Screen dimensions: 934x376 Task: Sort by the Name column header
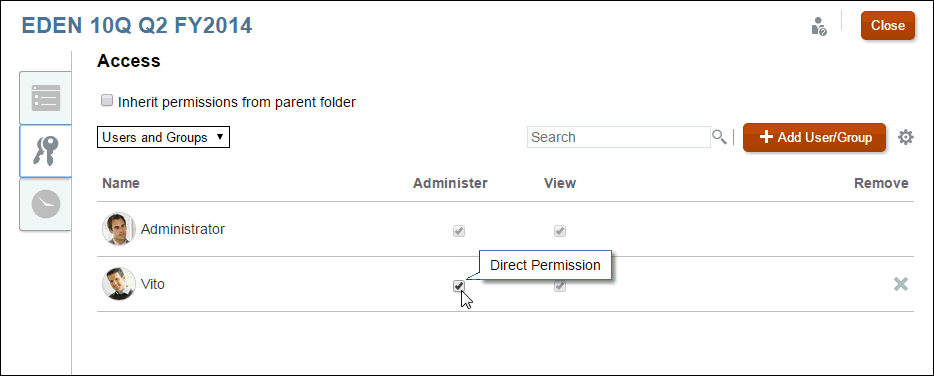point(121,183)
